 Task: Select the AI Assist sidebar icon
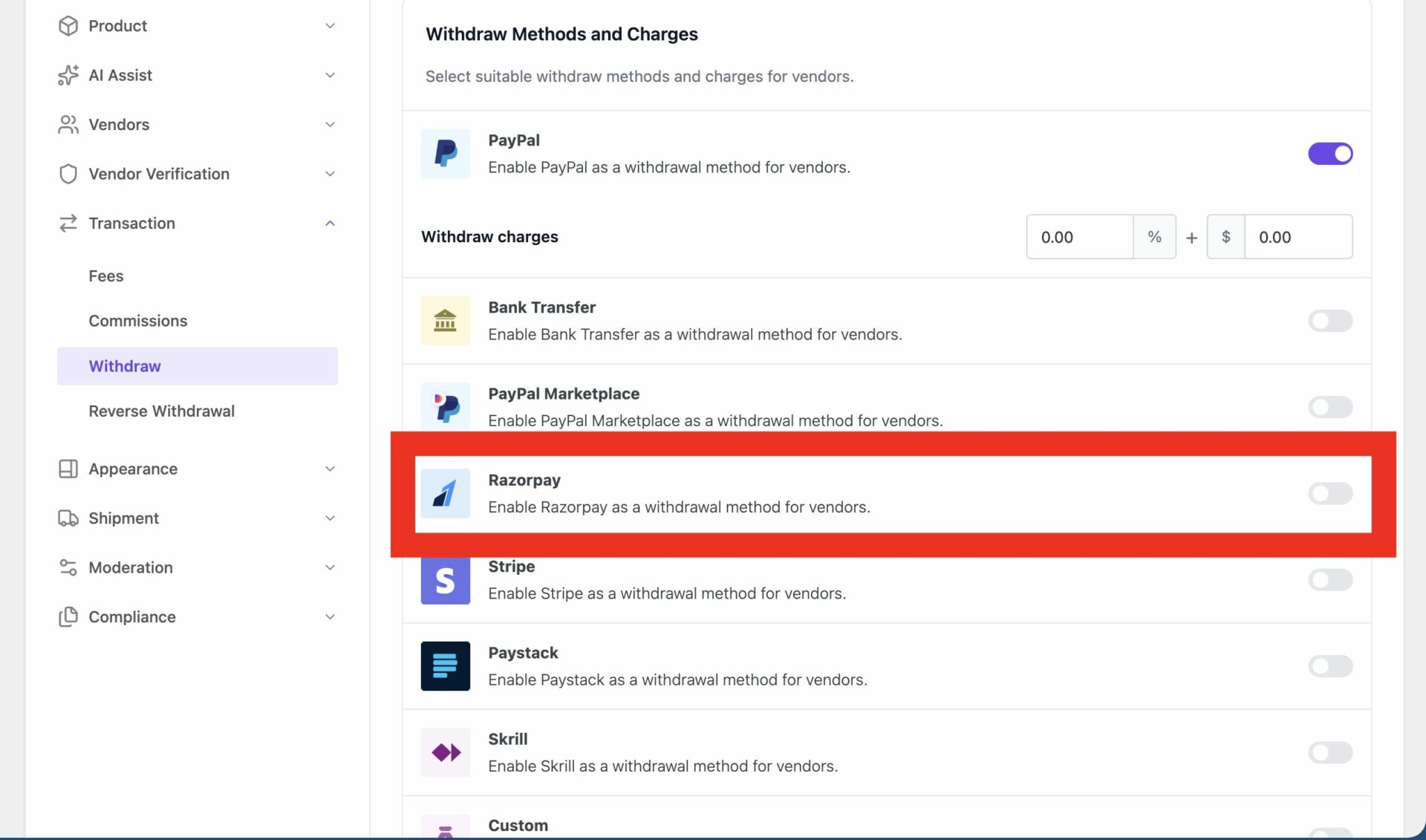[x=68, y=75]
